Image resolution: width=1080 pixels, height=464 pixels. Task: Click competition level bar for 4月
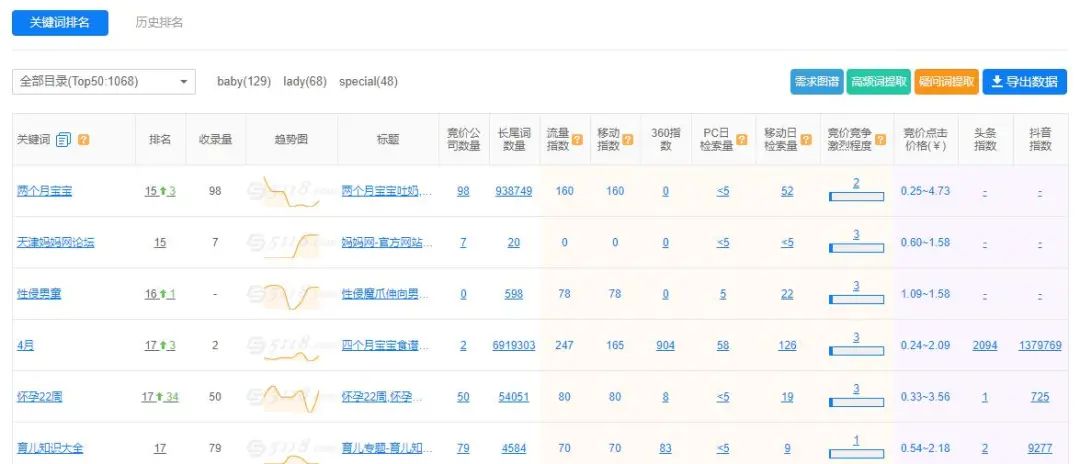(x=856, y=351)
